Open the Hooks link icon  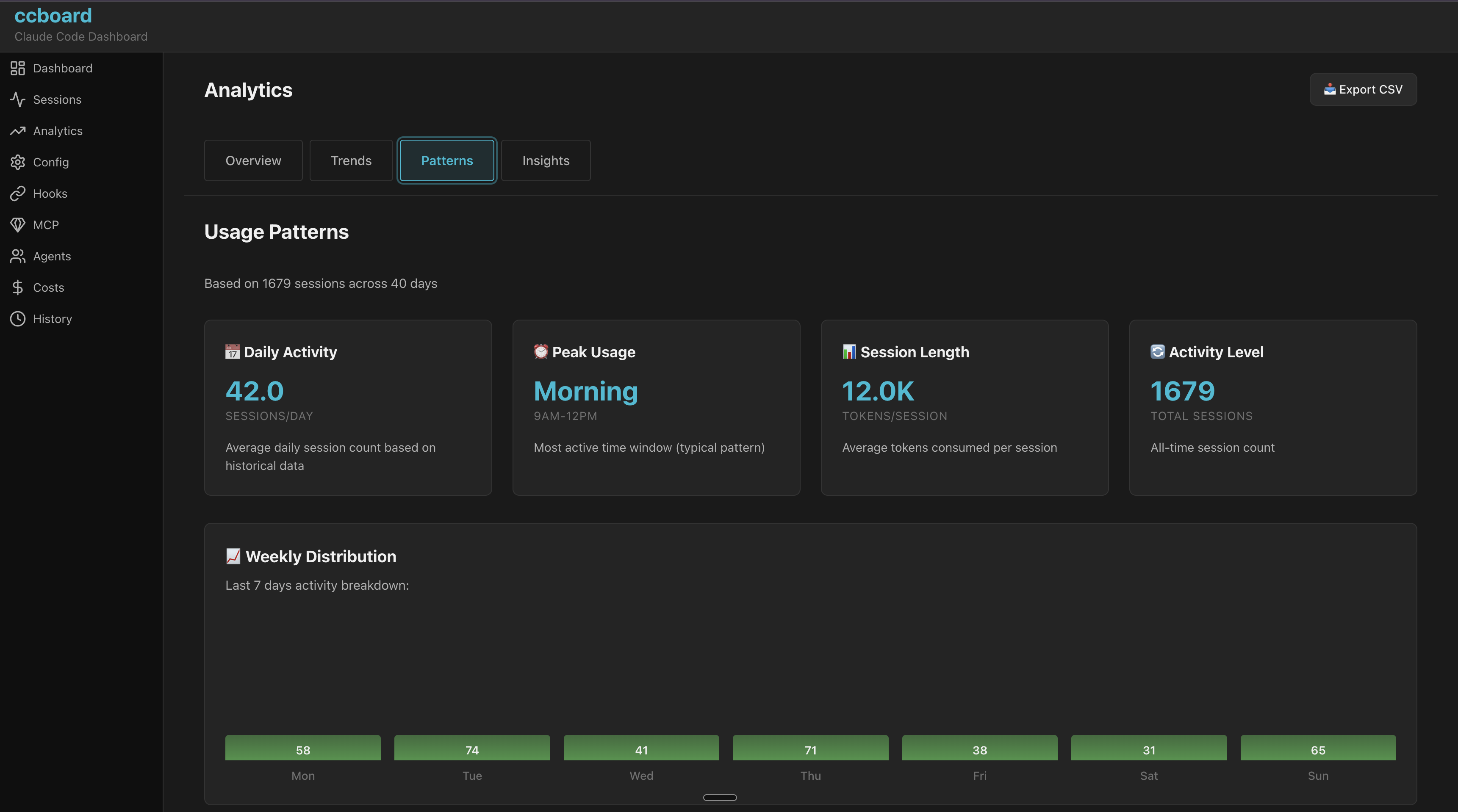click(51, 193)
